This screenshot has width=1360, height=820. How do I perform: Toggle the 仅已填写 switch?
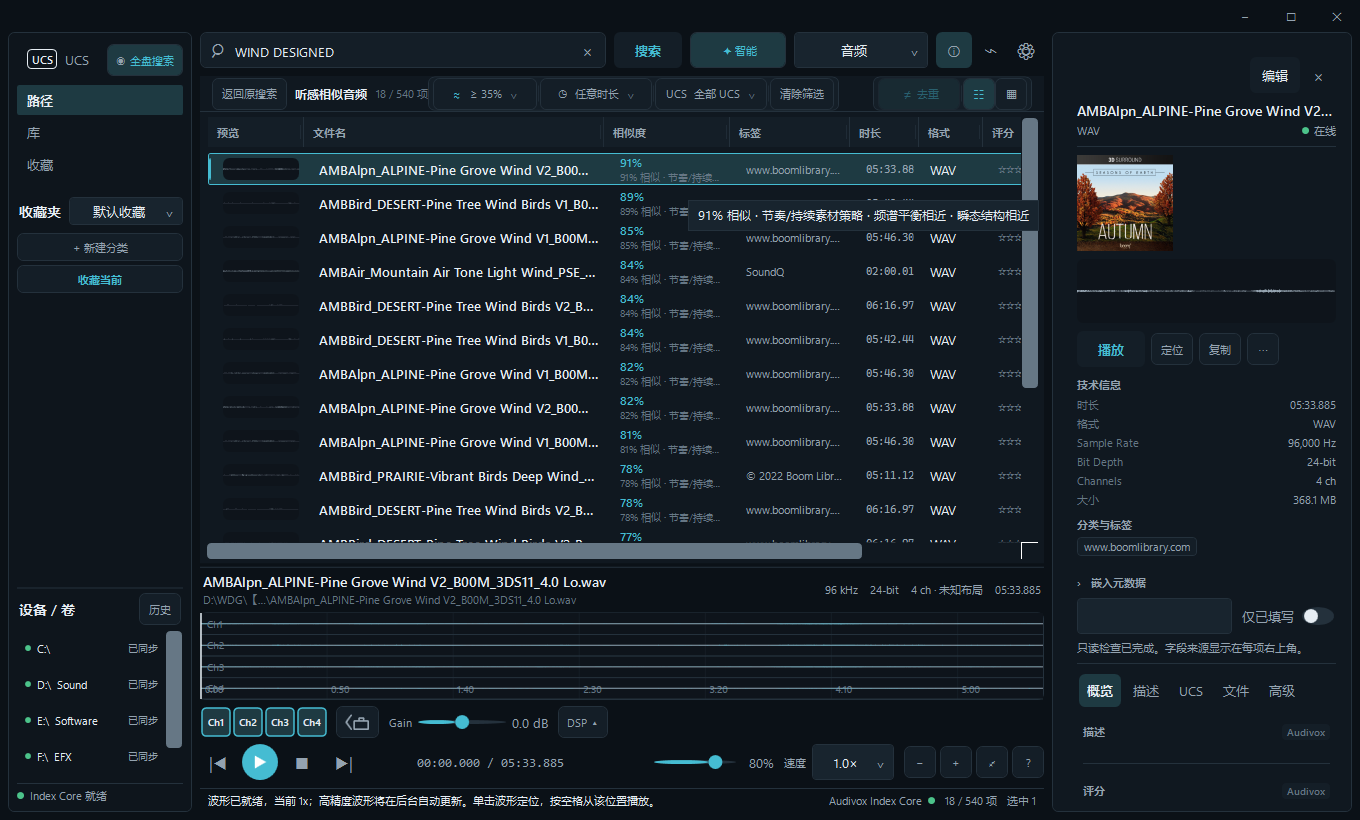pyautogui.click(x=1318, y=616)
